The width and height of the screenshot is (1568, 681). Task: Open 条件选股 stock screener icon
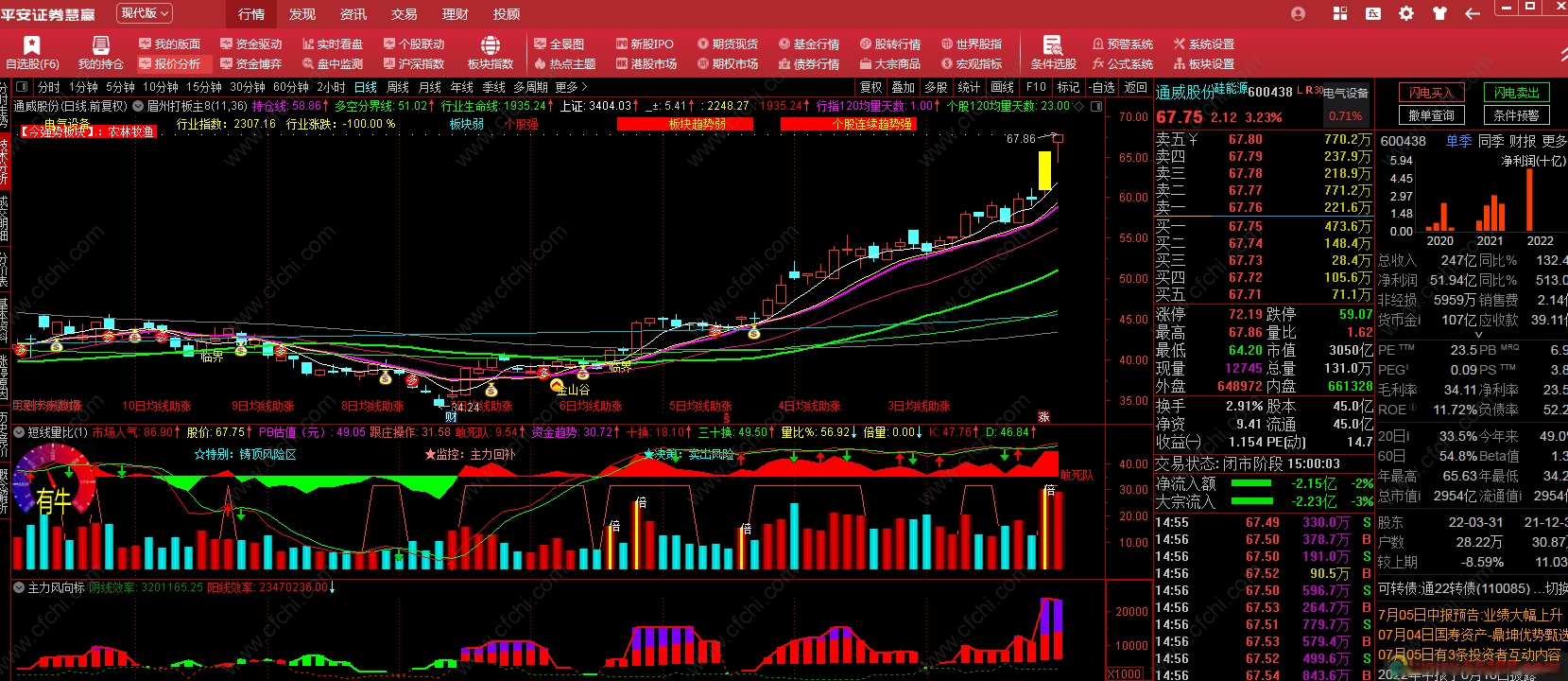pyautogui.click(x=1053, y=53)
